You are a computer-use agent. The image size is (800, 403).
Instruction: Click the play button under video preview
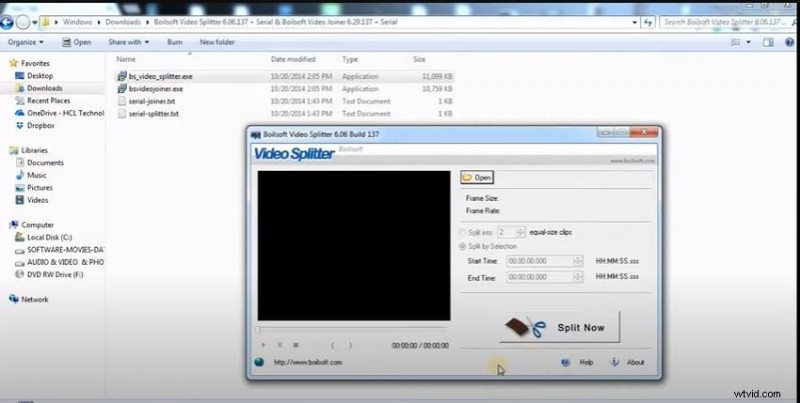click(x=263, y=345)
